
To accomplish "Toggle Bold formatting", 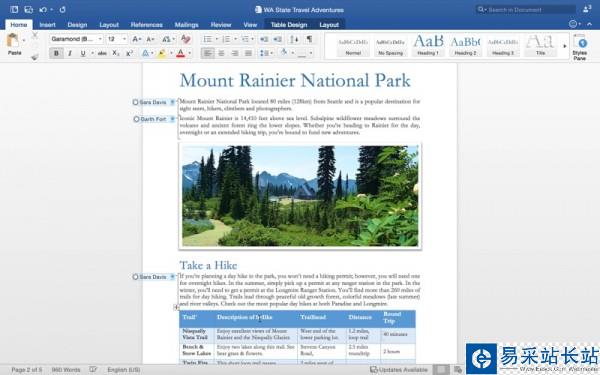I will coord(56,53).
